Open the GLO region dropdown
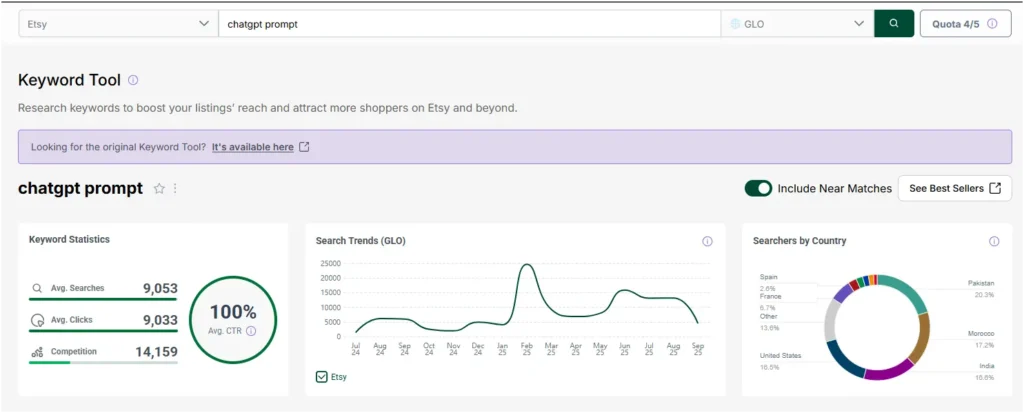 797,24
